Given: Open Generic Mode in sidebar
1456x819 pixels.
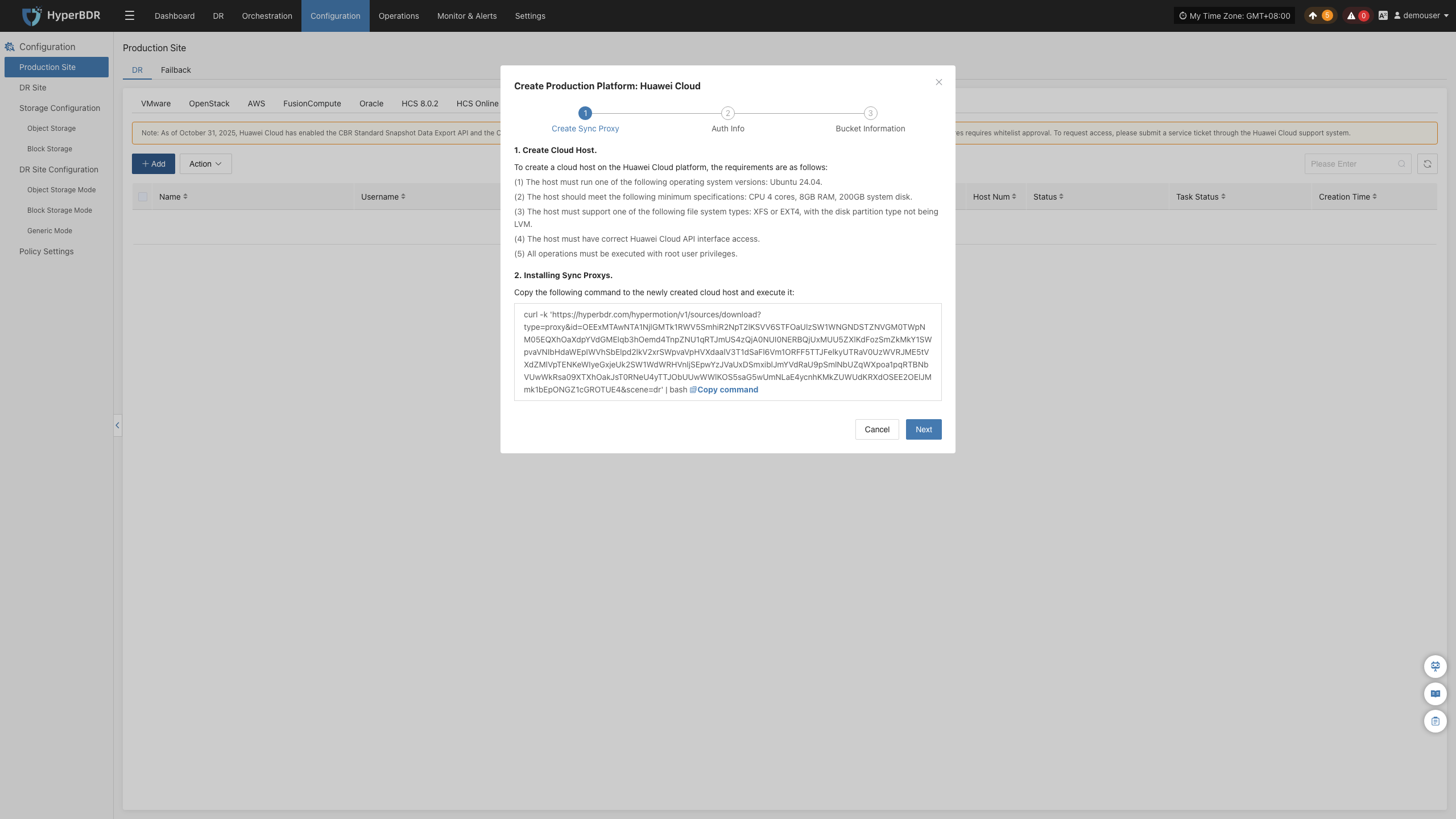Looking at the screenshot, I should tap(56, 231).
